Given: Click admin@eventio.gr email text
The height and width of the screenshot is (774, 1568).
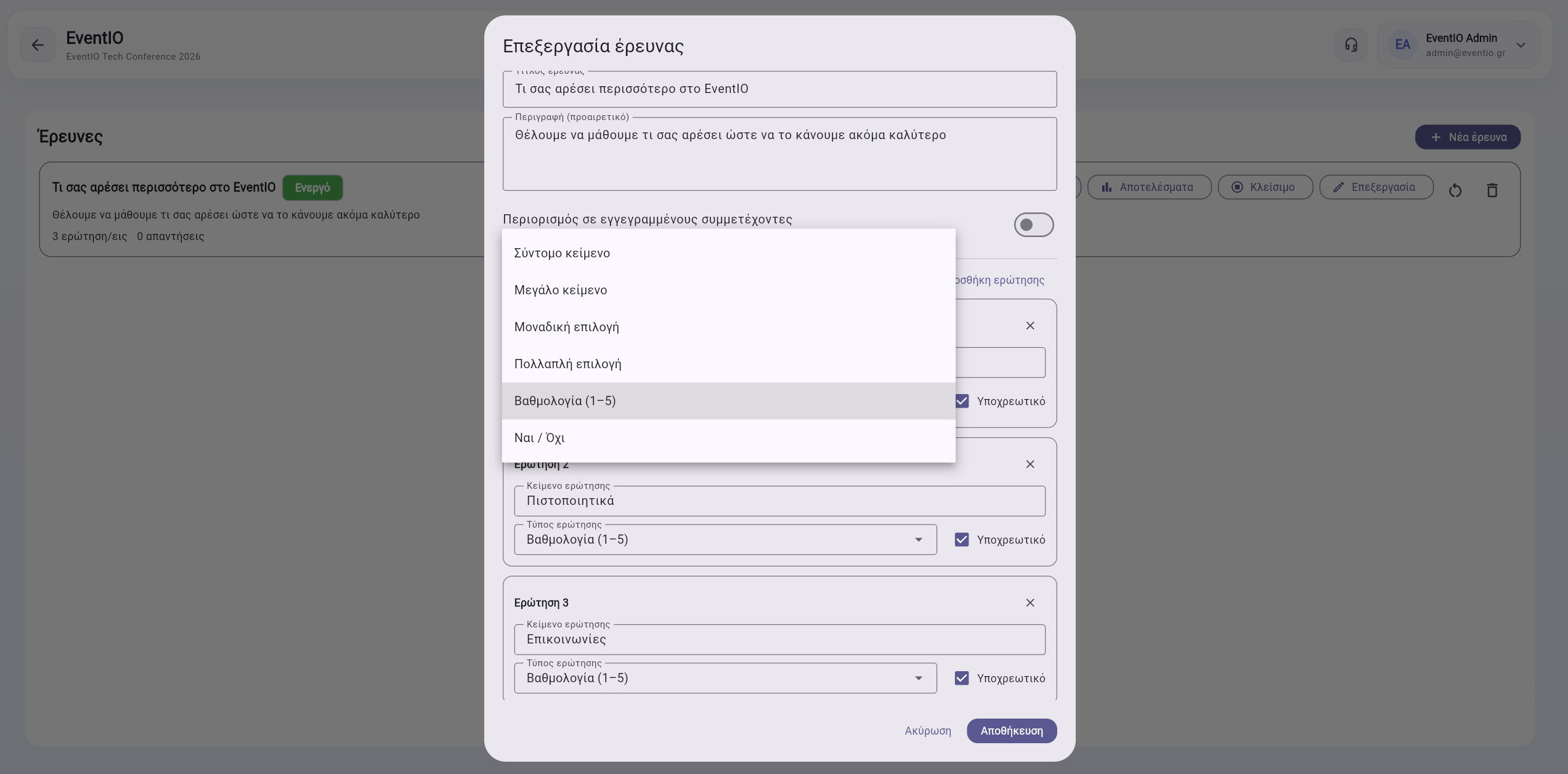Looking at the screenshot, I should pos(1465,53).
